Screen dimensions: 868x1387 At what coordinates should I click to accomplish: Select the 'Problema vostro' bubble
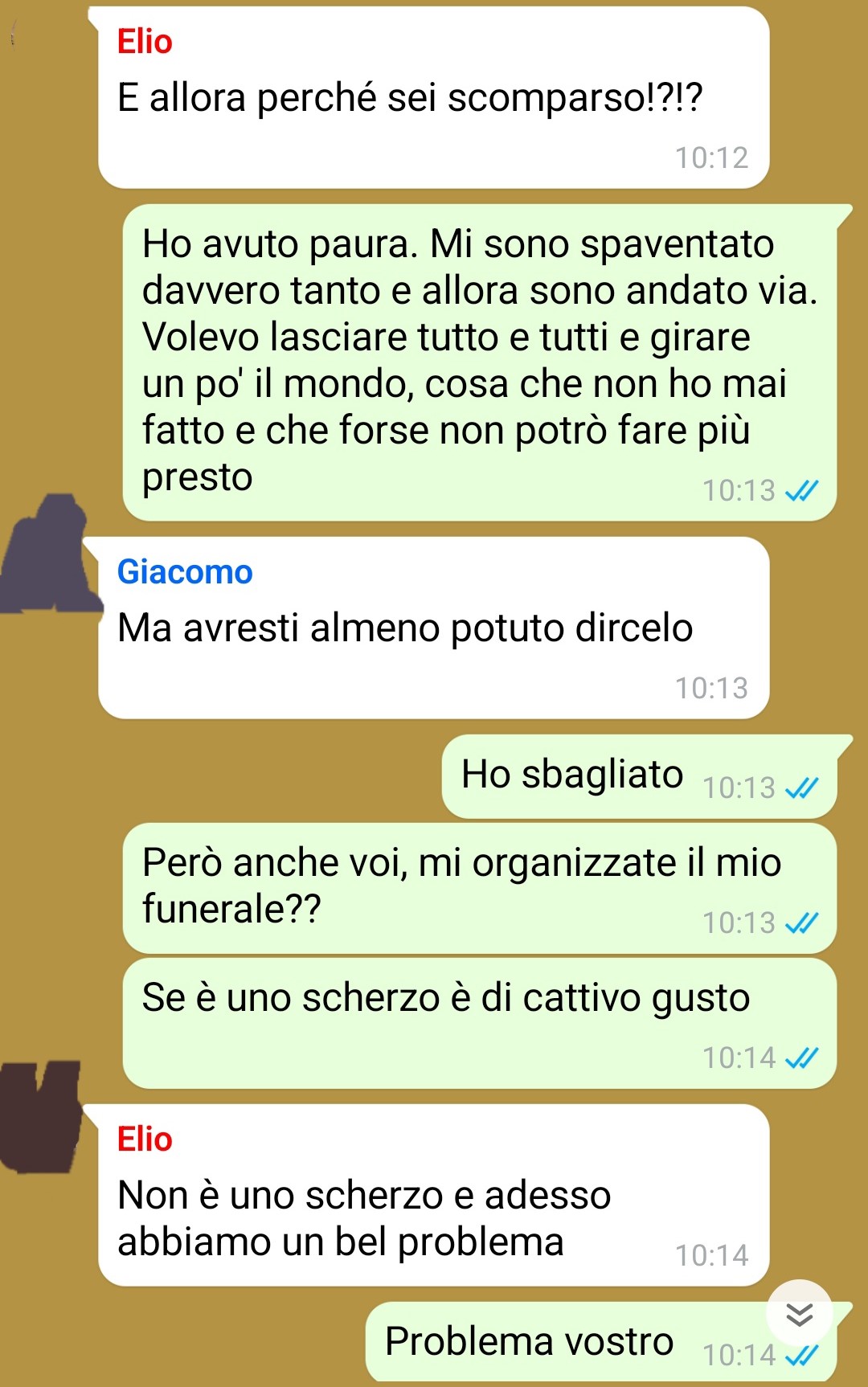coord(601,1342)
